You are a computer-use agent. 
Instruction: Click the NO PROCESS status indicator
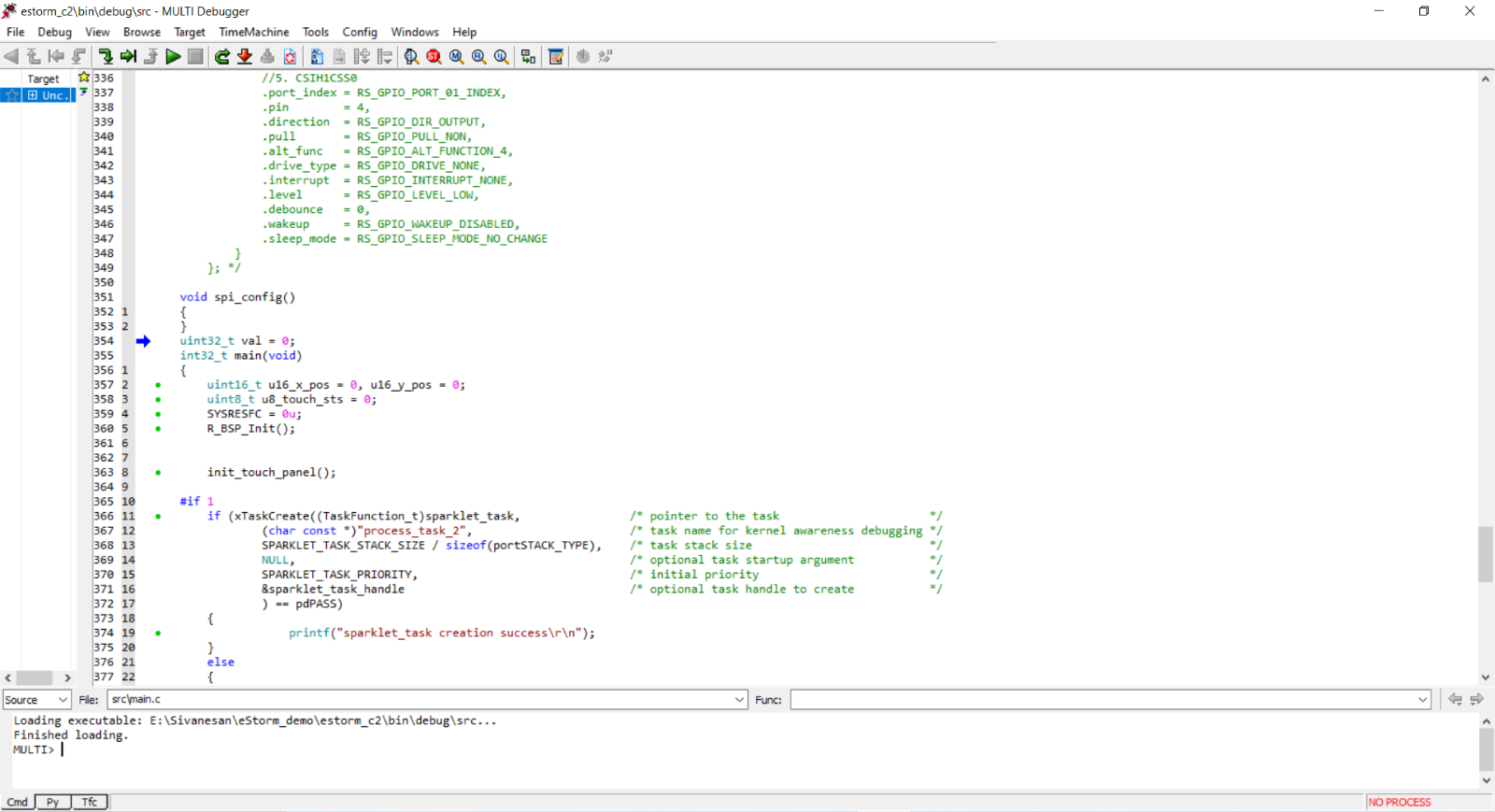[1399, 802]
